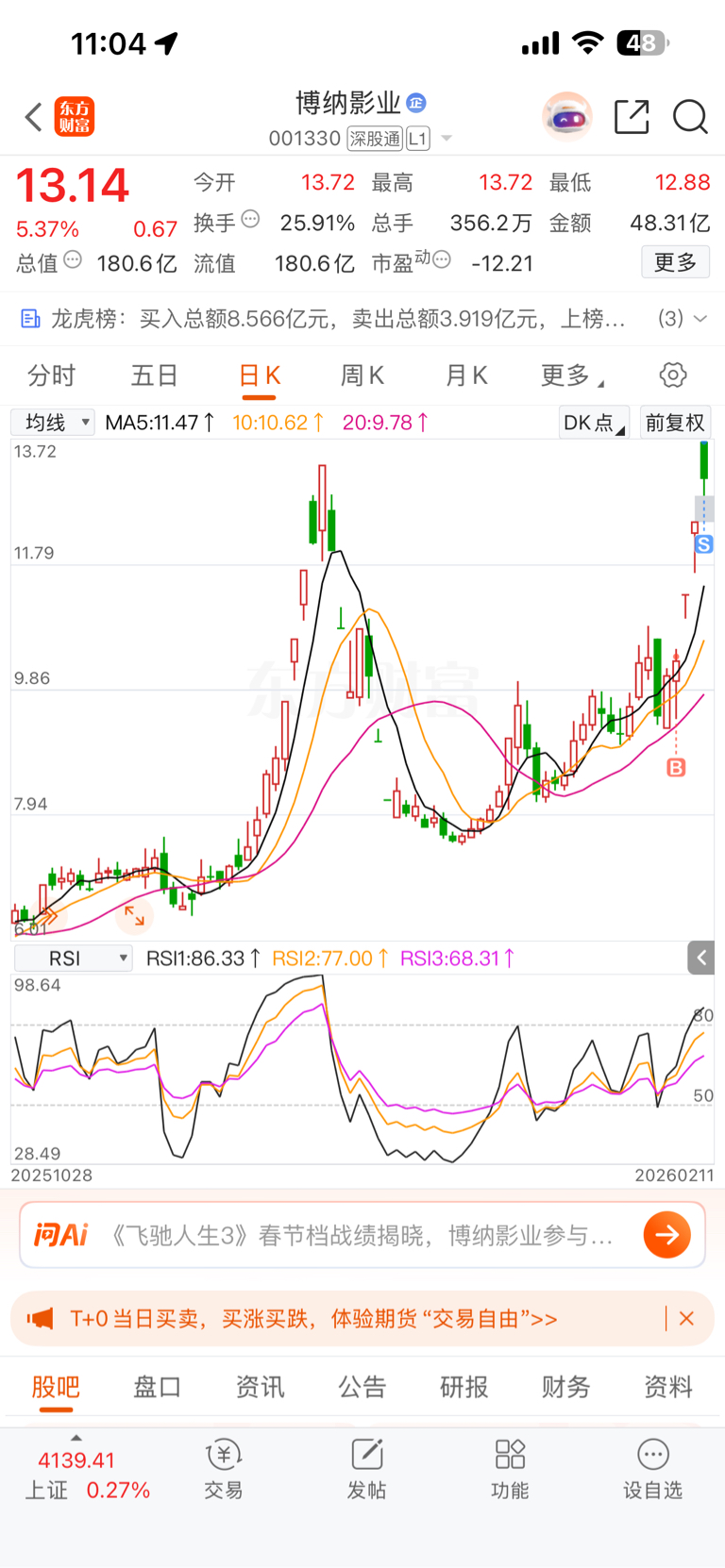
Task: Tap the info icon beside 换手
Action: click(x=250, y=219)
